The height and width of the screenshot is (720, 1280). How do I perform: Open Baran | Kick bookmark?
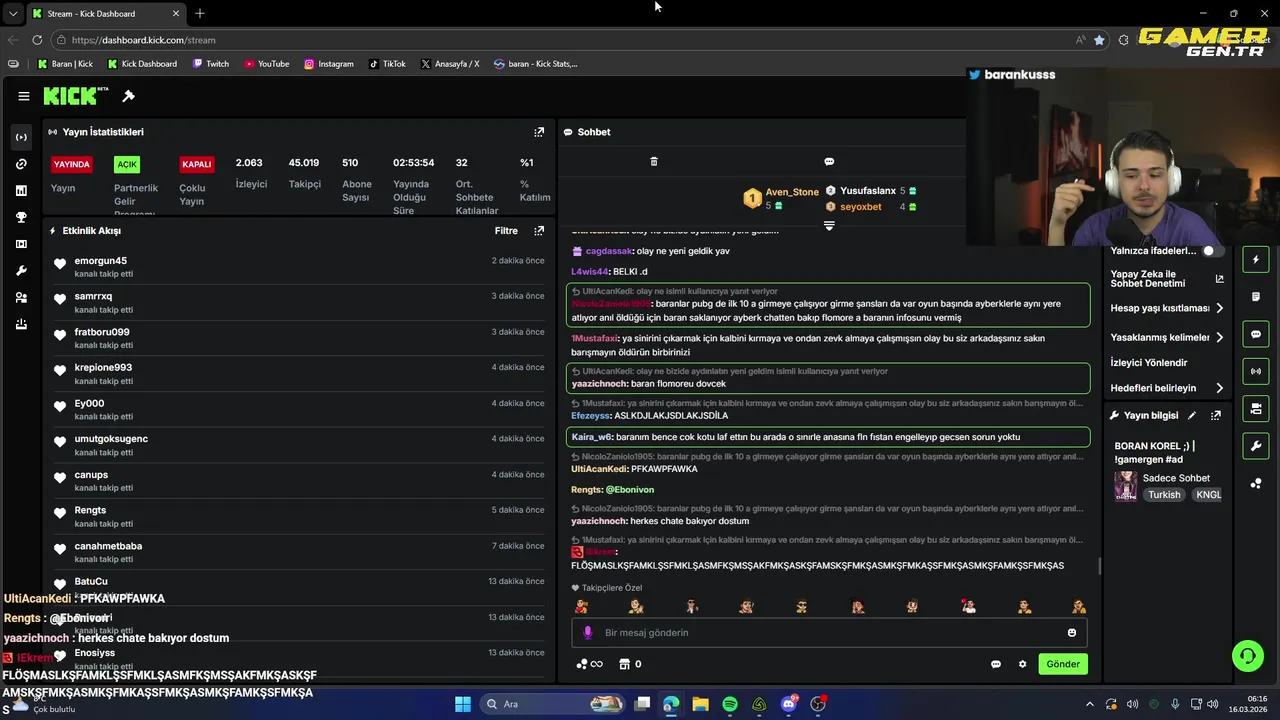point(66,64)
